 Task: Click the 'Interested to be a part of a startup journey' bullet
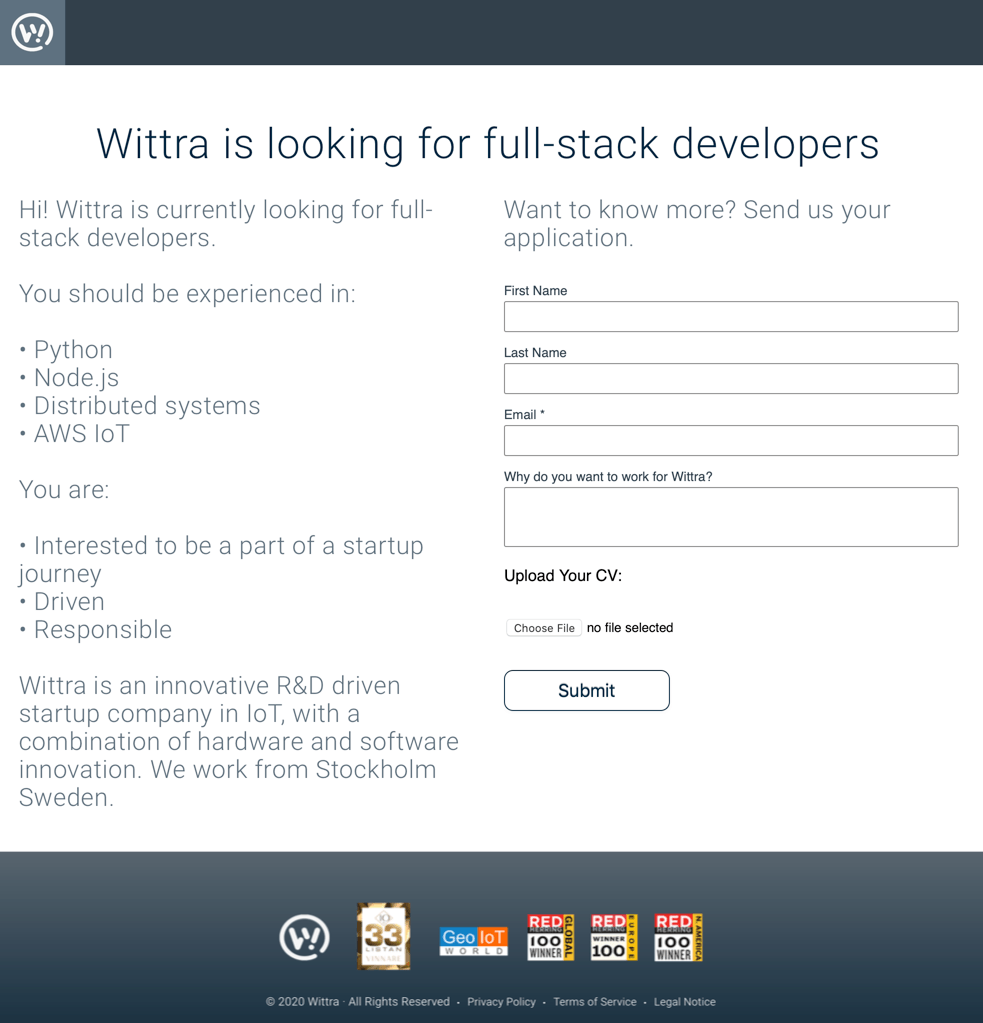(221, 560)
